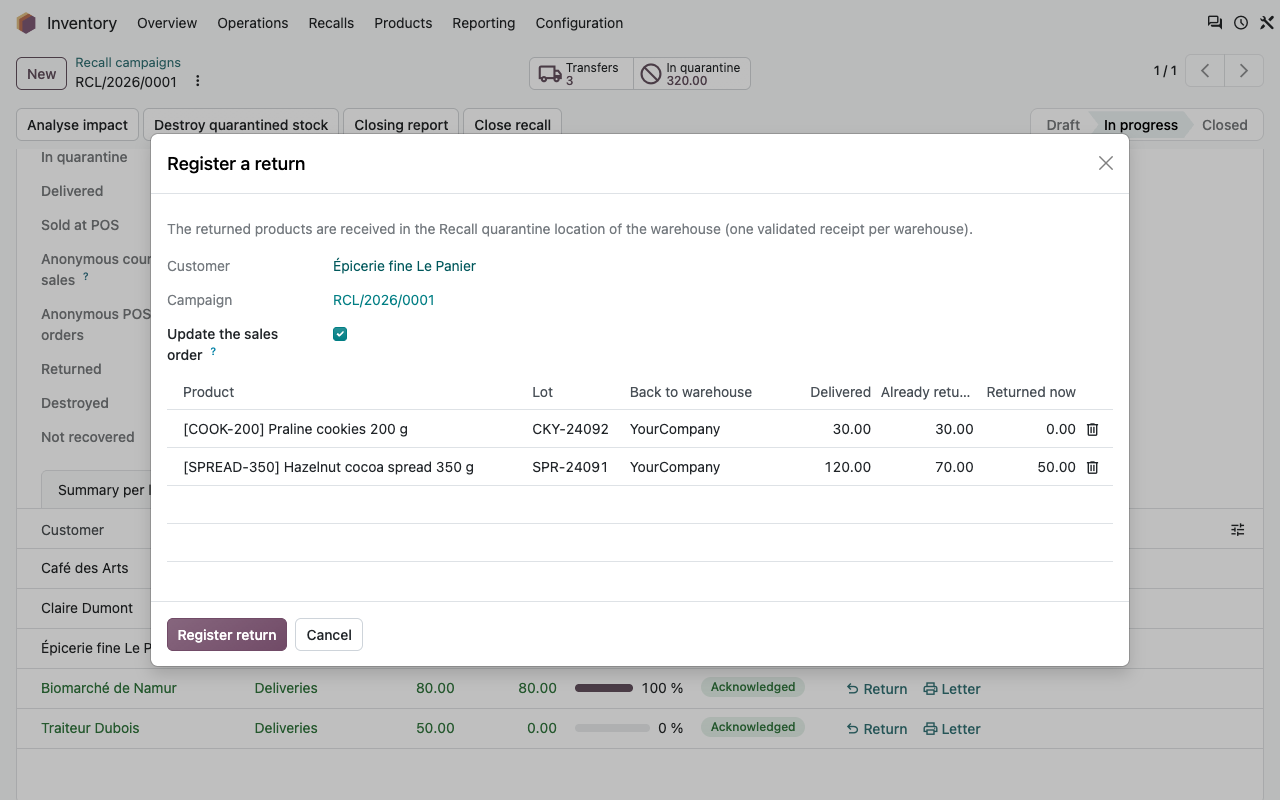
Task: Click the Biomarché de Namur progress bar
Action: tap(604, 689)
